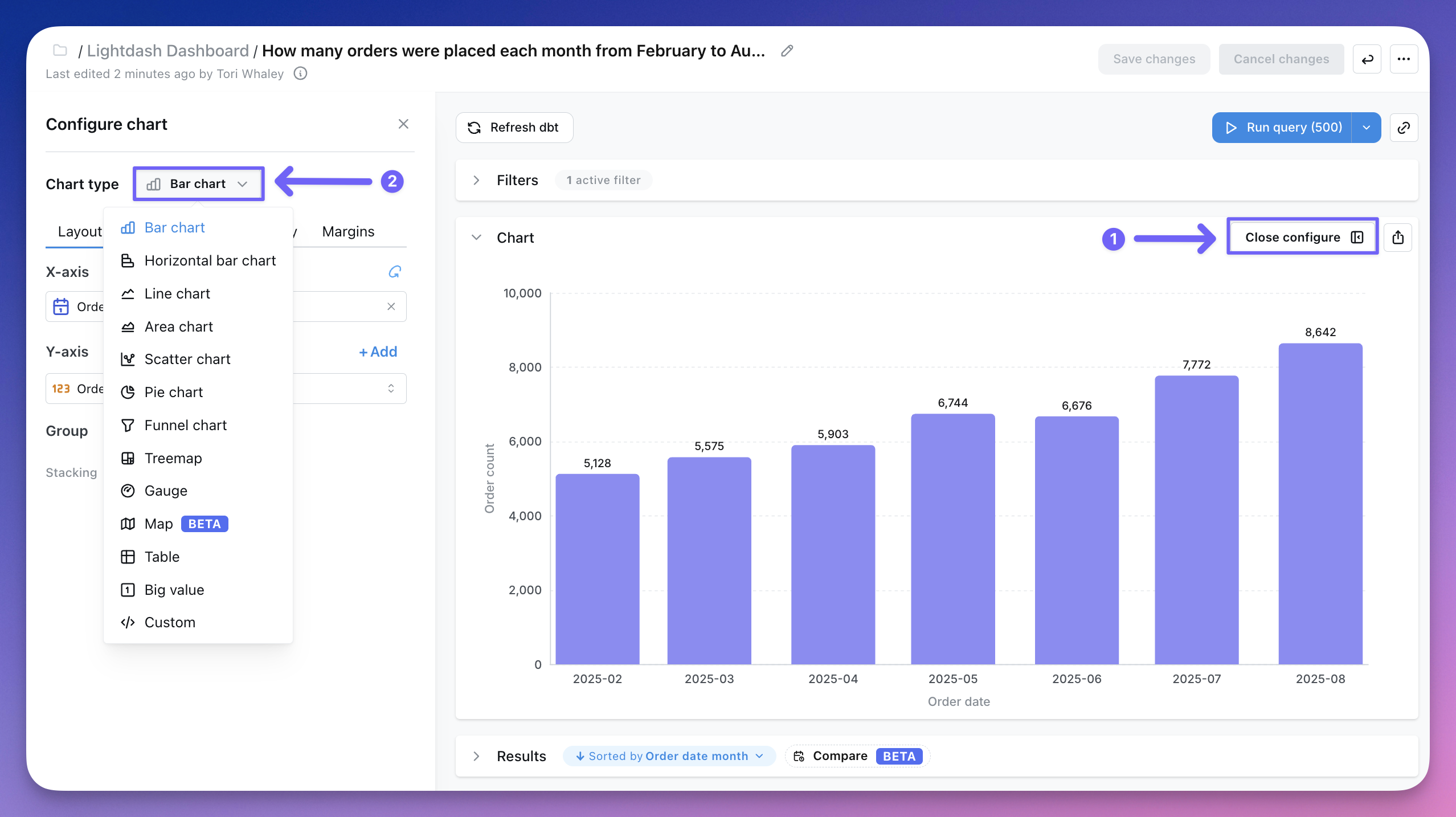This screenshot has width=1456, height=817.
Task: Select Pie chart from the chart type list
Action: pyautogui.click(x=173, y=392)
